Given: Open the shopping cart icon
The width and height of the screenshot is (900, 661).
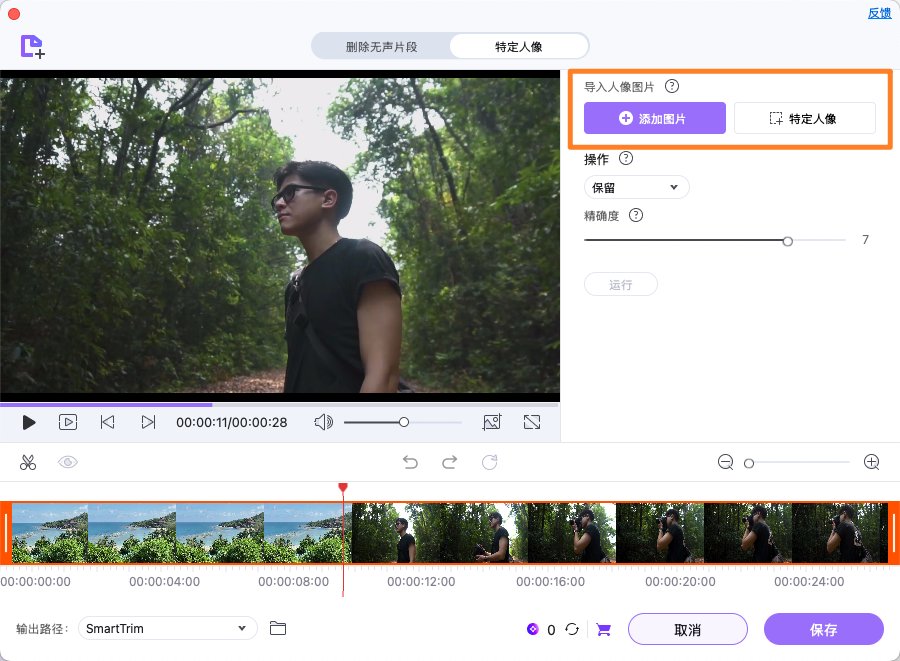Looking at the screenshot, I should (x=603, y=629).
